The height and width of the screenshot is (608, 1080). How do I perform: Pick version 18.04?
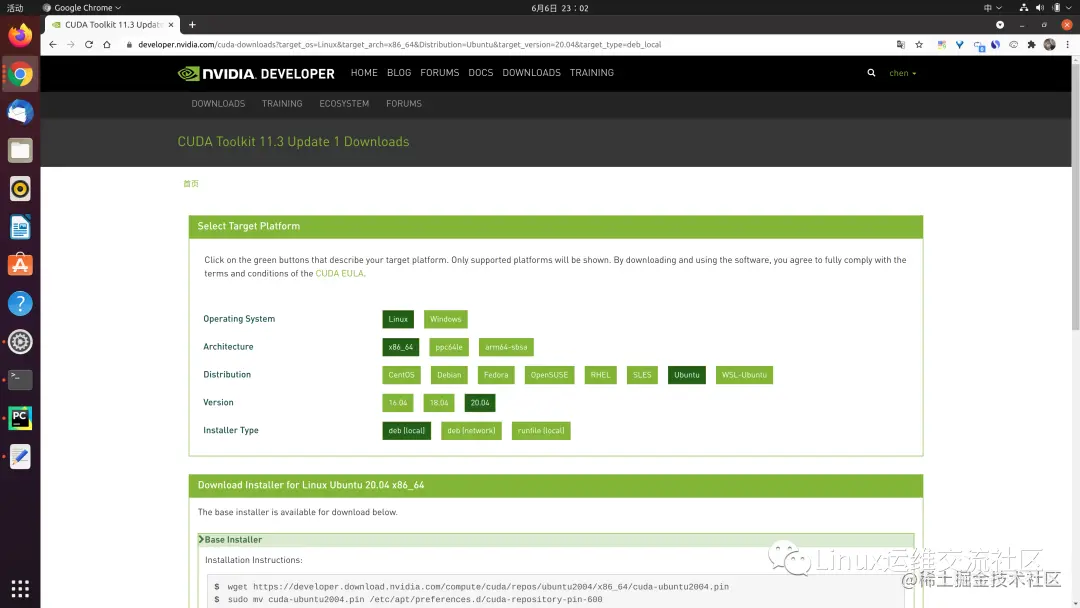coord(439,403)
